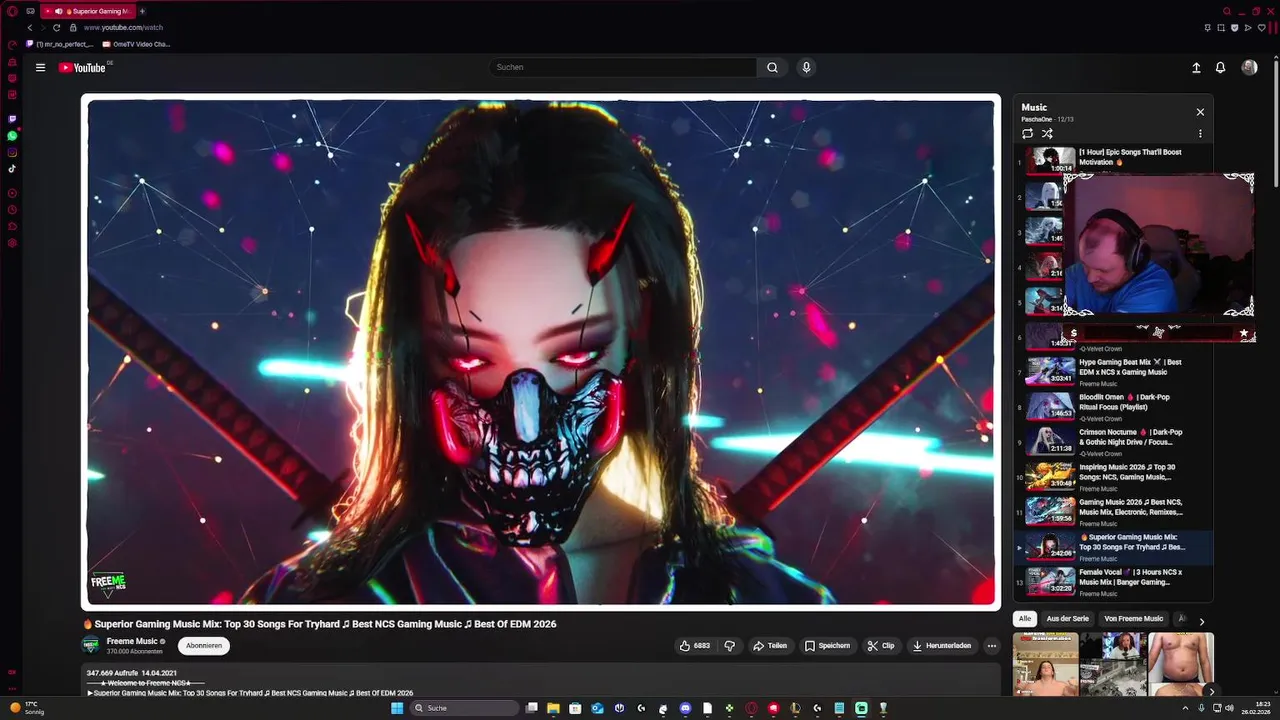Open Gaming Music 2026 thumbnail in playlist
This screenshot has width=1280, height=720.
1050,511
